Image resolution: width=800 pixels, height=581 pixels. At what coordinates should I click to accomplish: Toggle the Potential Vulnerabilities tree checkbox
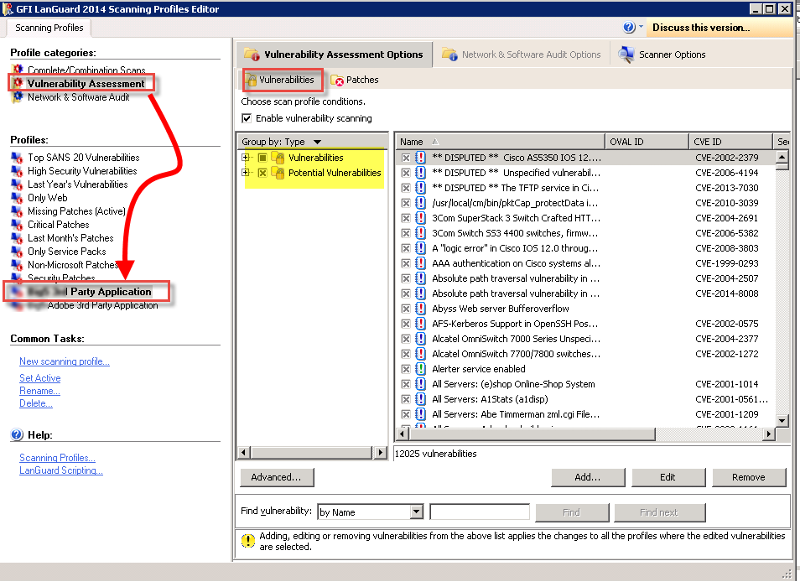(262, 173)
